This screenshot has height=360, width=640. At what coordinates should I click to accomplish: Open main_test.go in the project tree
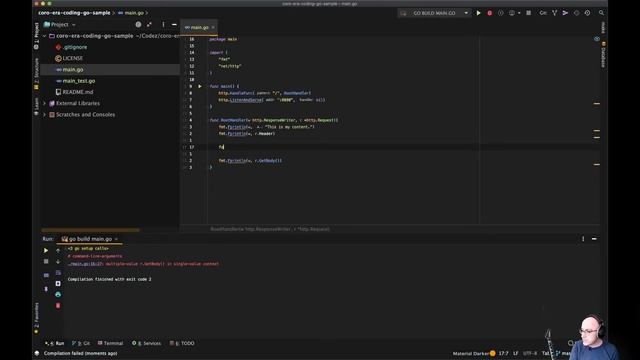[x=76, y=81]
